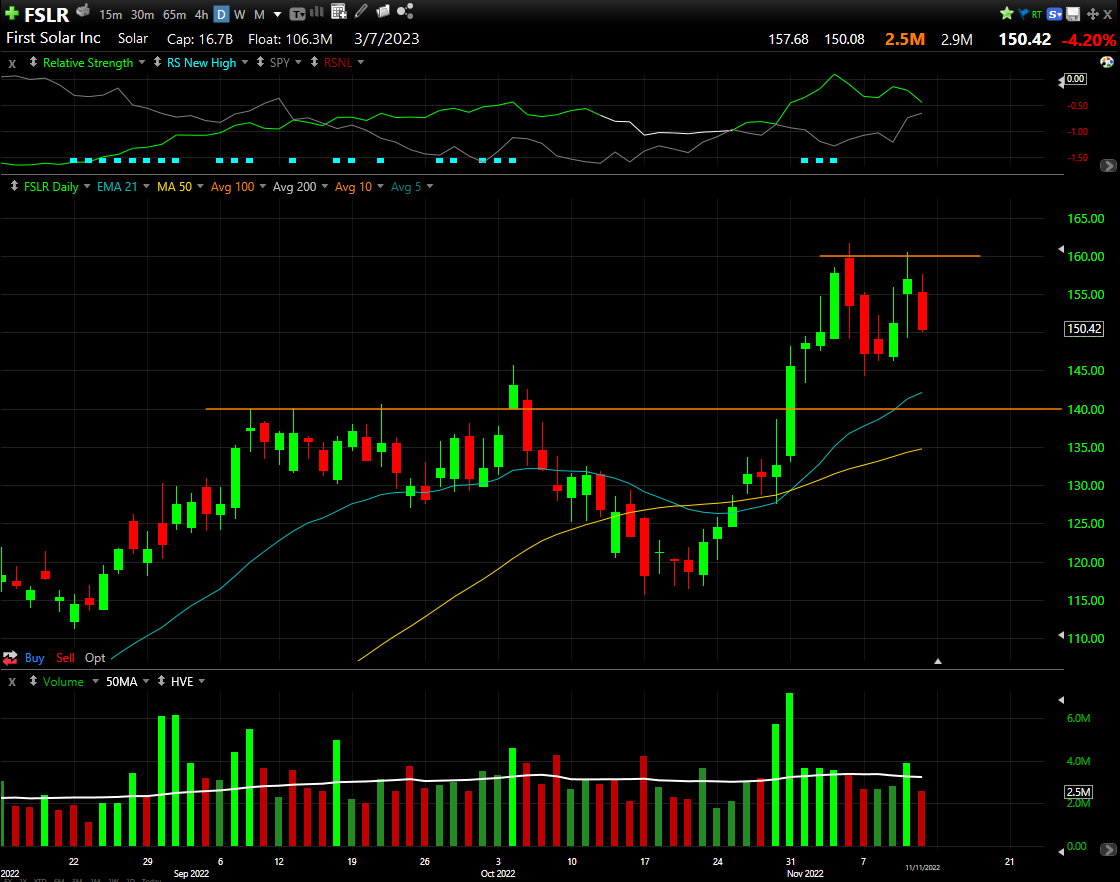
Task: Switch to the 30m timeframe
Action: tap(142, 14)
